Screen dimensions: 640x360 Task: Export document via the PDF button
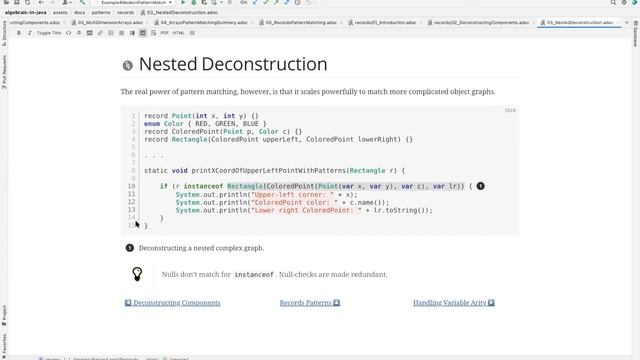click(164, 33)
